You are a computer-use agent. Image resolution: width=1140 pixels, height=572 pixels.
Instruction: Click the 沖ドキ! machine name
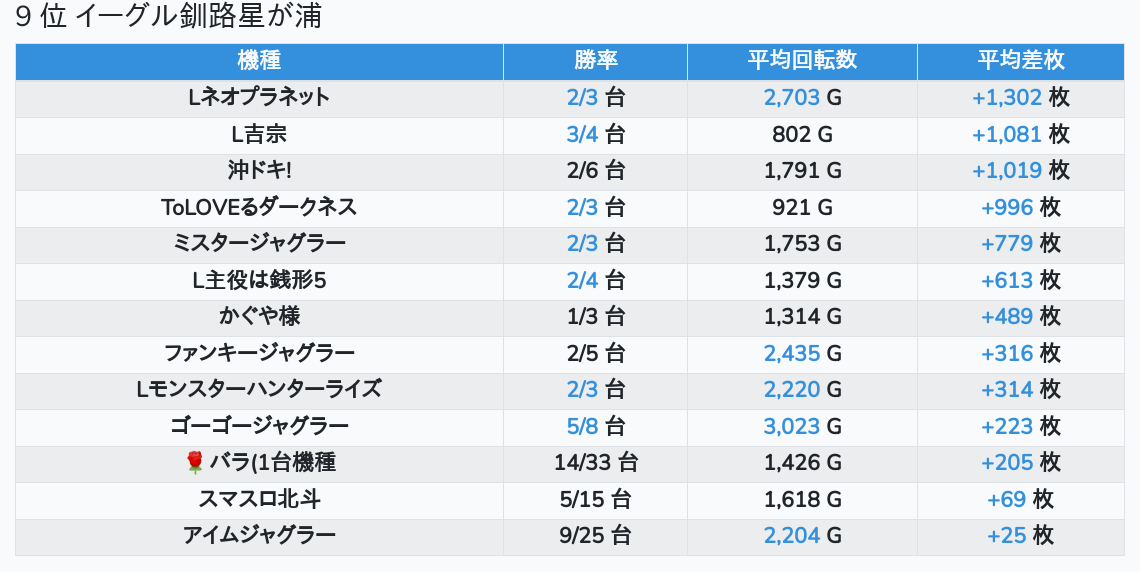(x=259, y=171)
